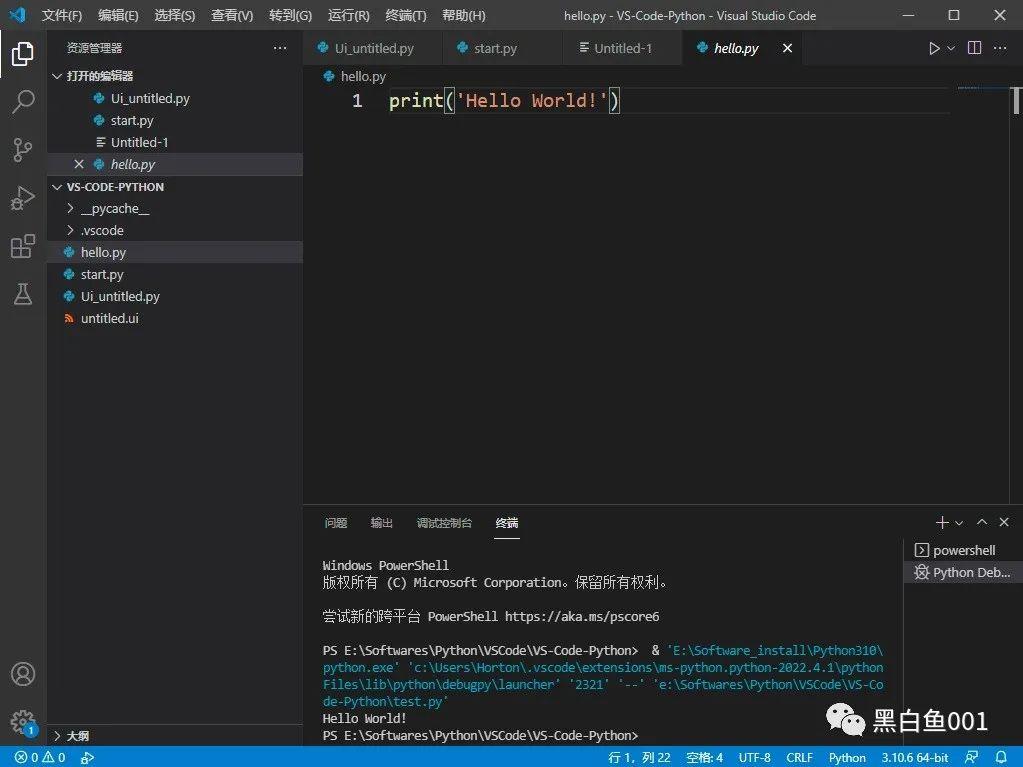Open the Accounts icon in activity bar
This screenshot has width=1023, height=767.
pos(22,673)
